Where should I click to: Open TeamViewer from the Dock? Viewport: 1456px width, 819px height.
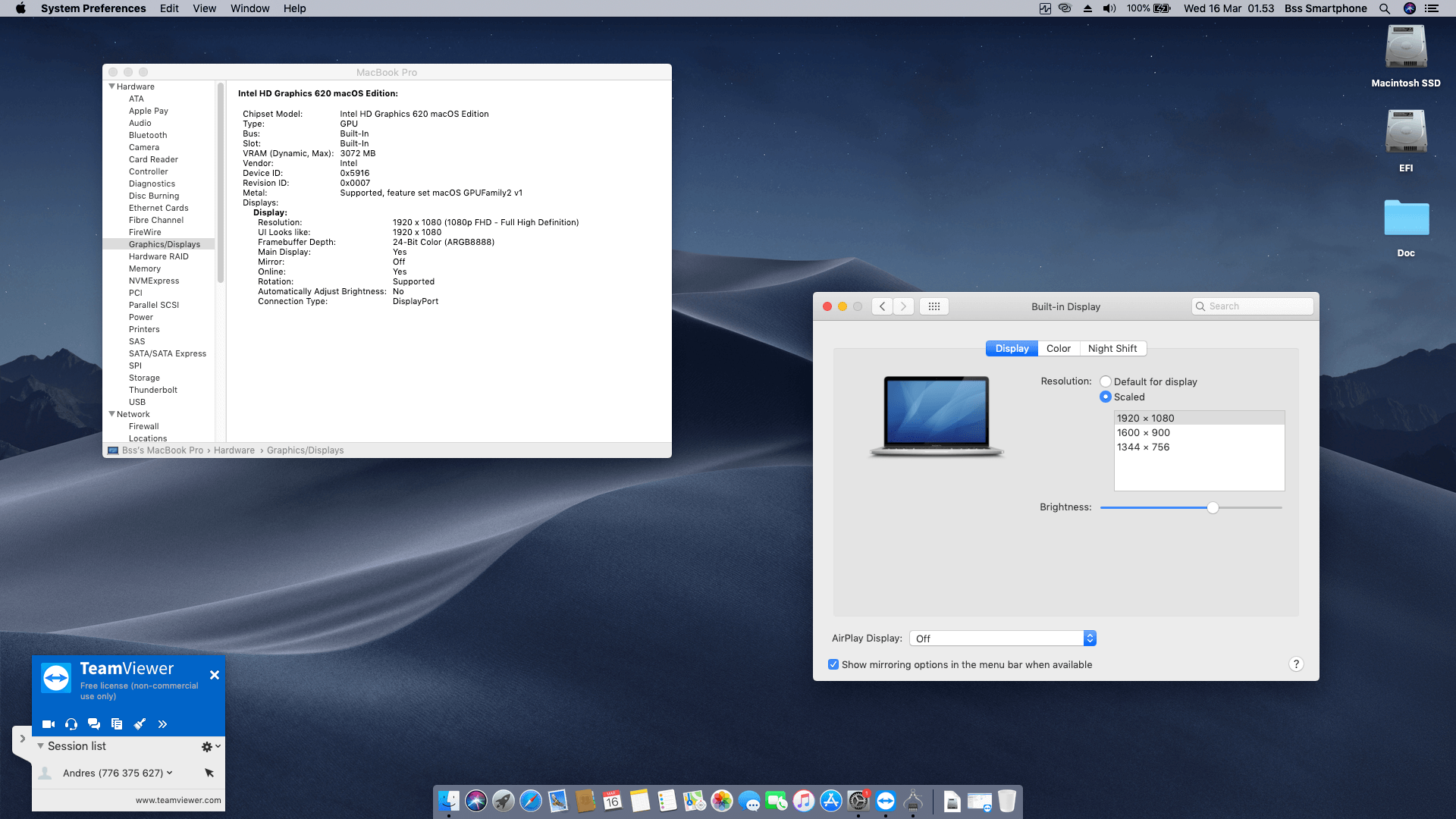[x=886, y=801]
